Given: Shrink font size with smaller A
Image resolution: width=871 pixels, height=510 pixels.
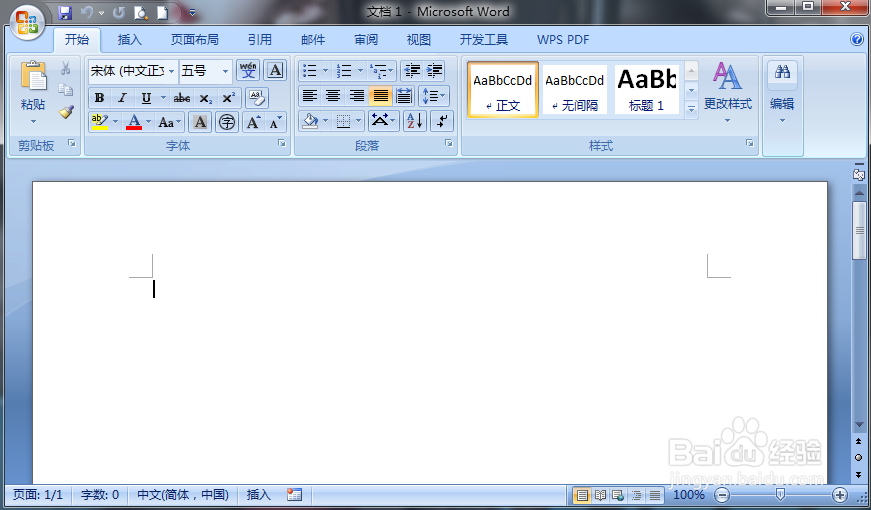Looking at the screenshot, I should [276, 122].
